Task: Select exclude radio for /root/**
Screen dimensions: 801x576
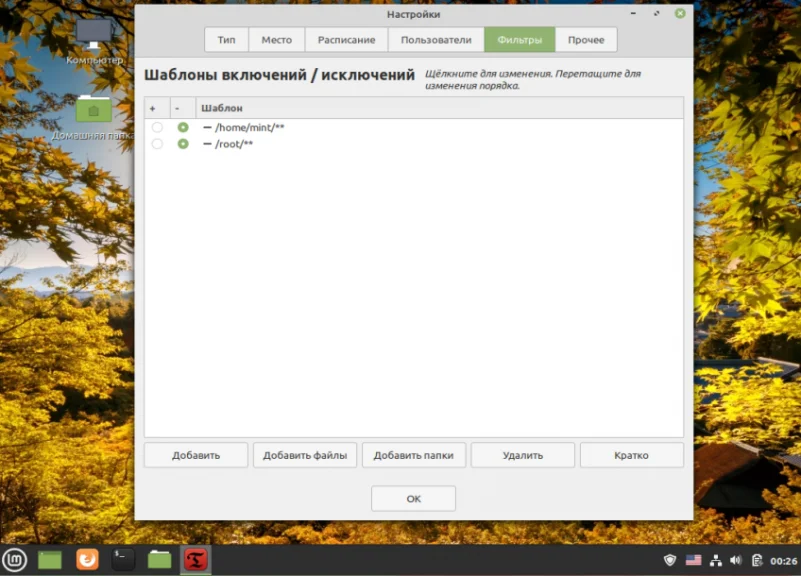Action: [x=183, y=144]
